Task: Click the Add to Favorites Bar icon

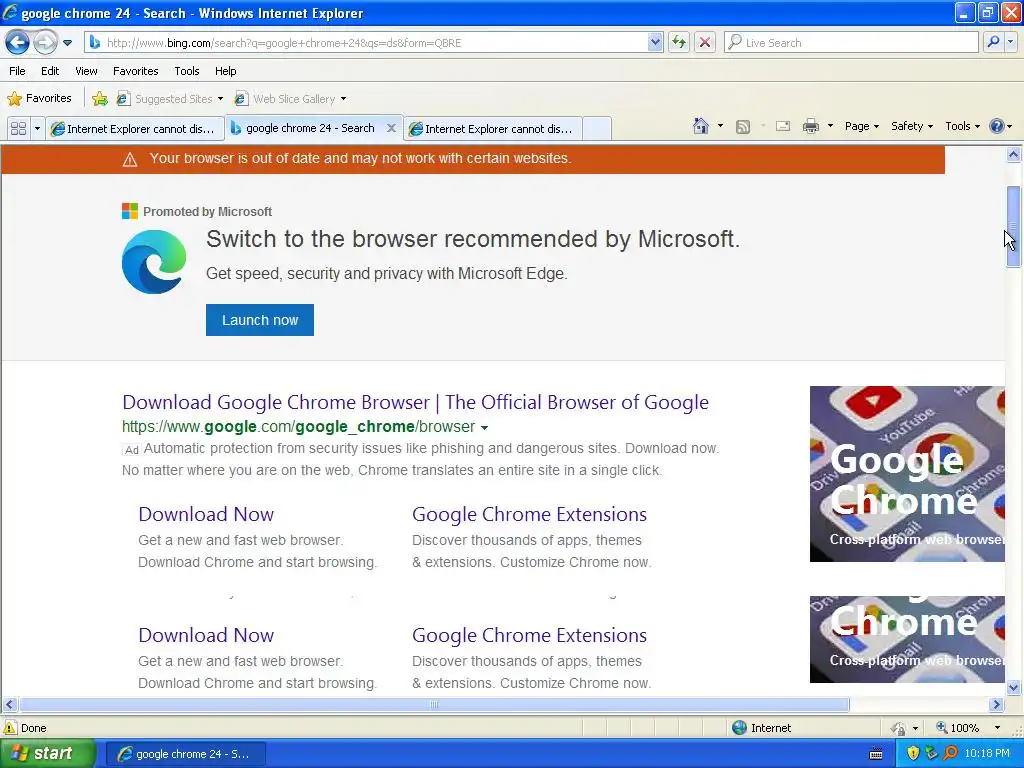Action: coord(100,99)
